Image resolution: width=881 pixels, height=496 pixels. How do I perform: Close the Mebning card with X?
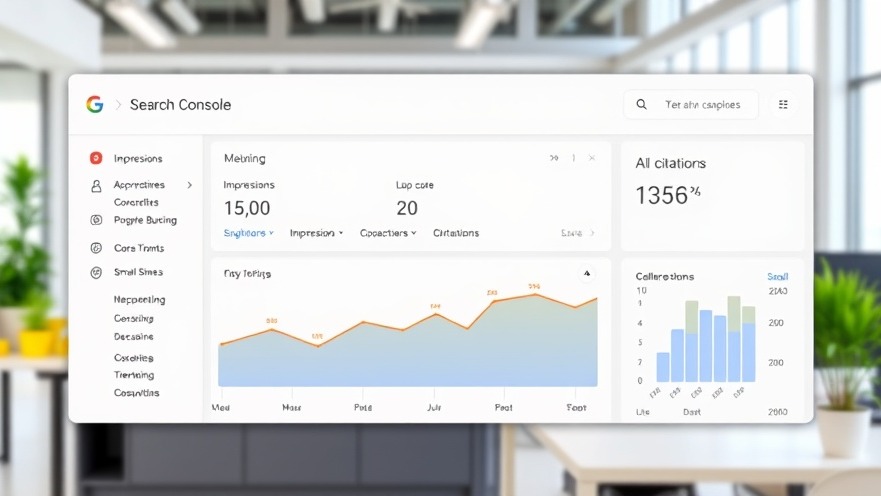(x=592, y=158)
